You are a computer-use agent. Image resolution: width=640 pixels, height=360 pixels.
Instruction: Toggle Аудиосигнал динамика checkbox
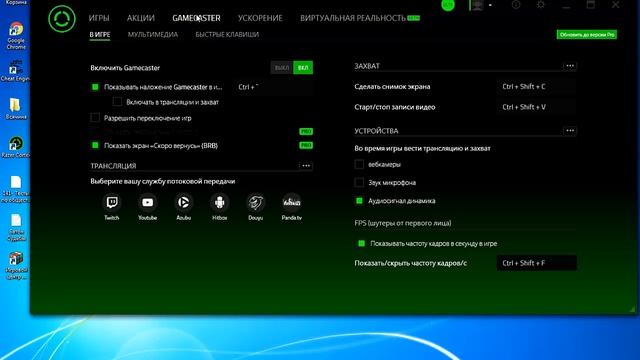pos(359,201)
